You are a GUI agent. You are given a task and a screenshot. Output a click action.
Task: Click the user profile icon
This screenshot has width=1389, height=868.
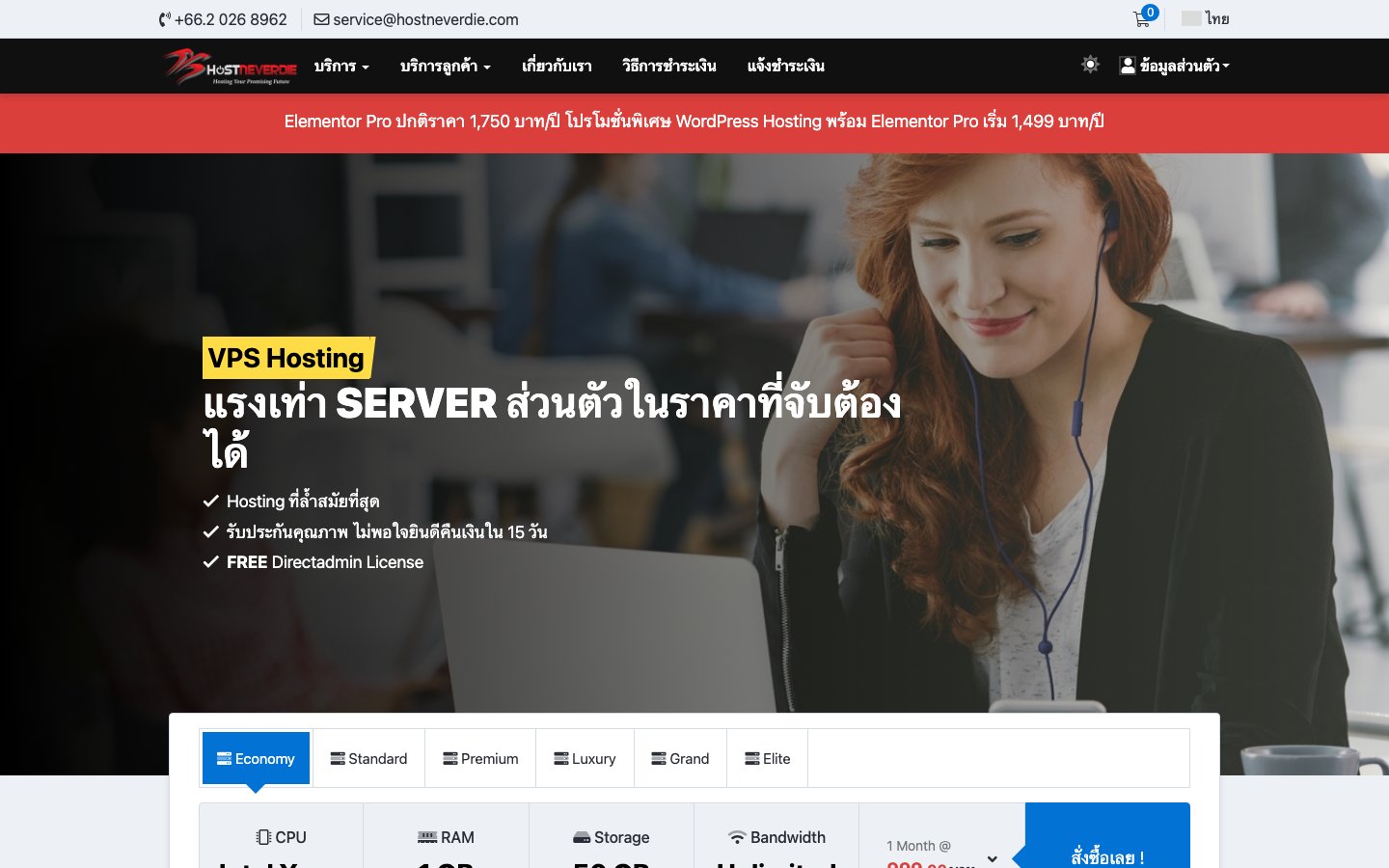(x=1128, y=65)
